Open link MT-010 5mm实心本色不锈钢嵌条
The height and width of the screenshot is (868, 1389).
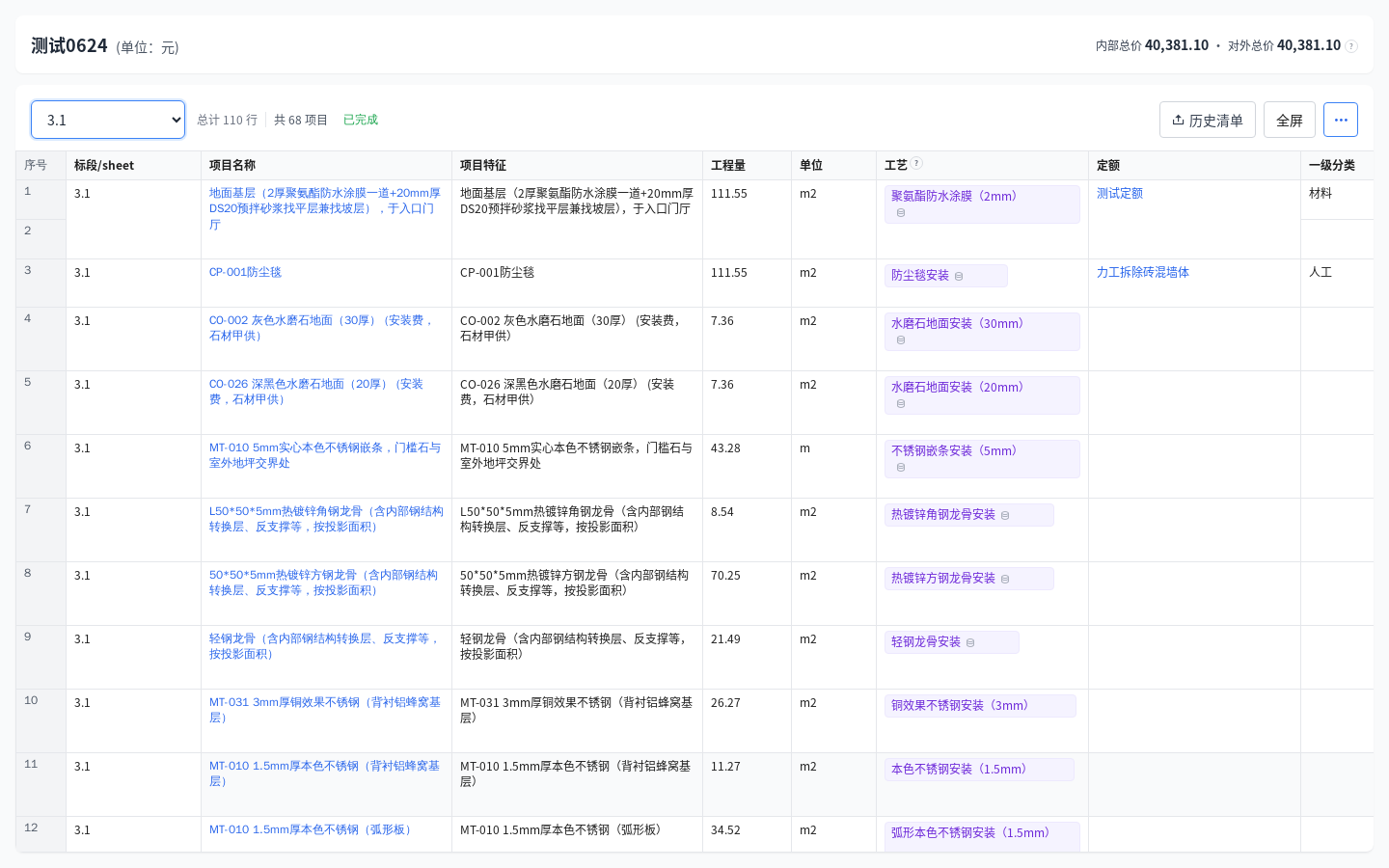pos(325,455)
